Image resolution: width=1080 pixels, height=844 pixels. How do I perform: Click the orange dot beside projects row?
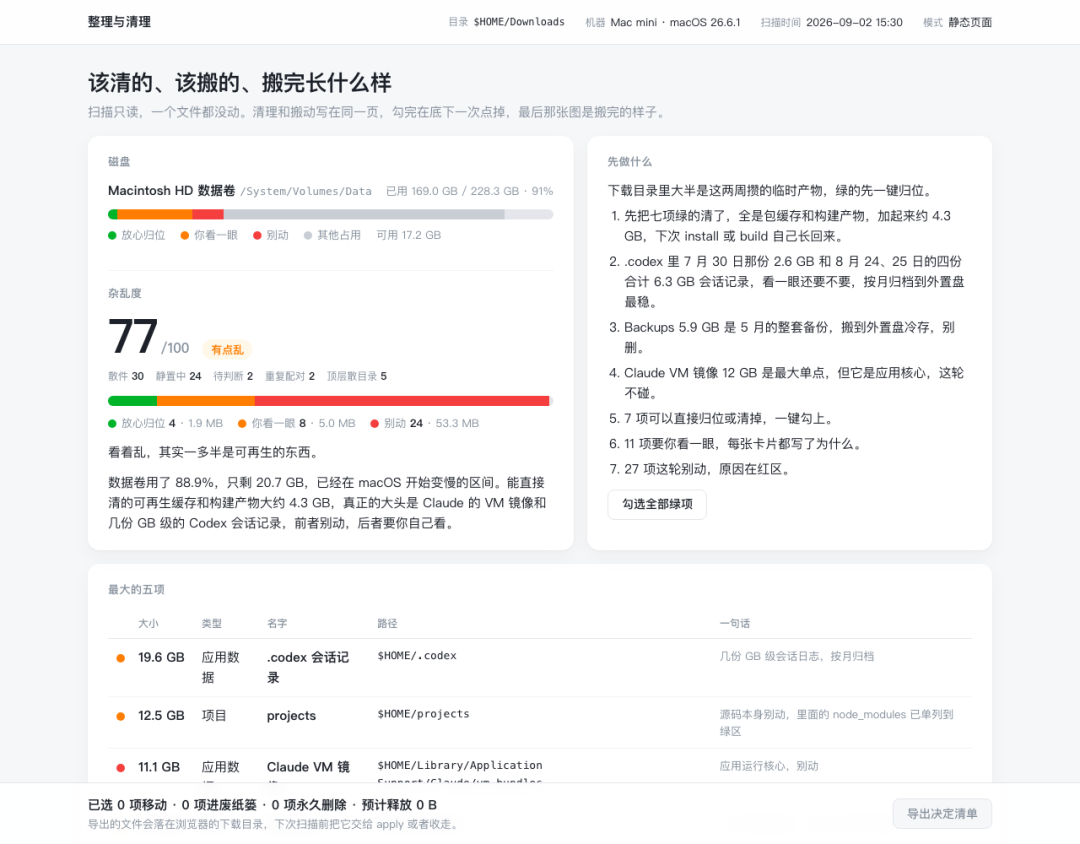pos(121,717)
